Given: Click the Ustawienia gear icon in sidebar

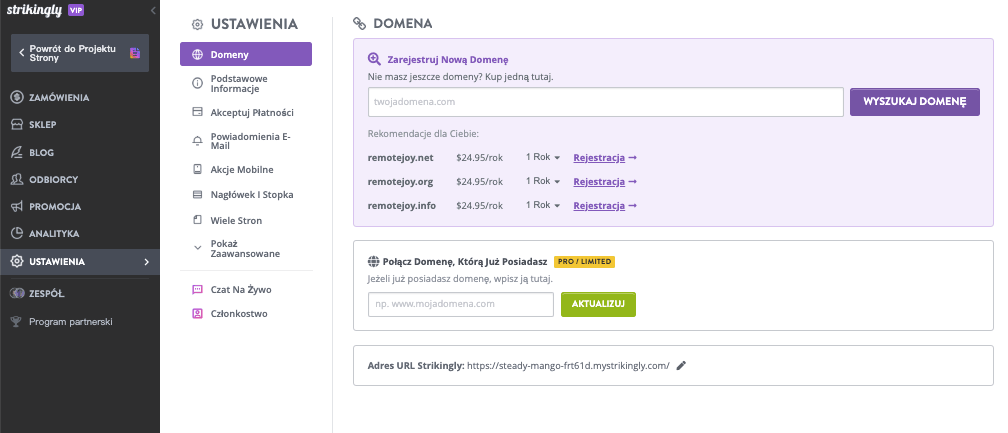Looking at the screenshot, I should coord(17,261).
